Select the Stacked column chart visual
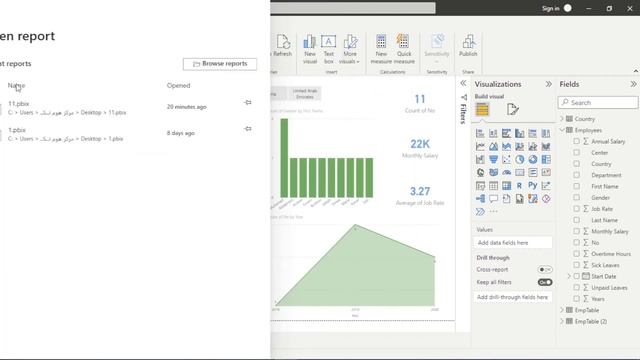This screenshot has width=640, height=360. [493, 133]
